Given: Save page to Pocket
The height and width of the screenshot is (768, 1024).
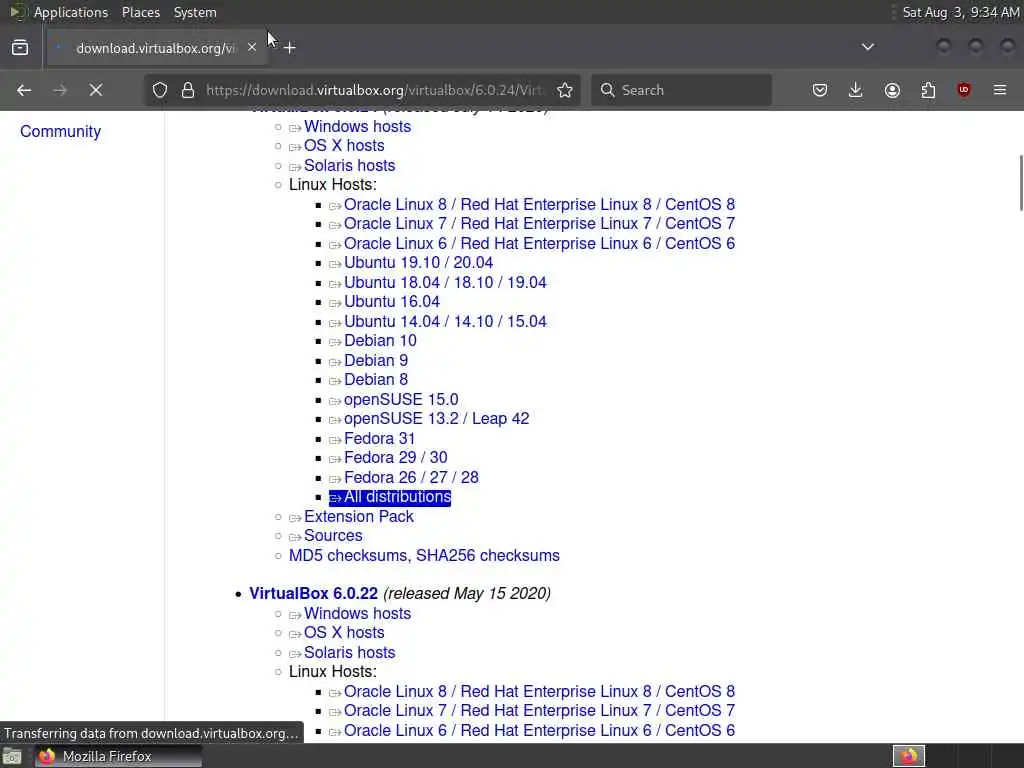Looking at the screenshot, I should coord(820,90).
